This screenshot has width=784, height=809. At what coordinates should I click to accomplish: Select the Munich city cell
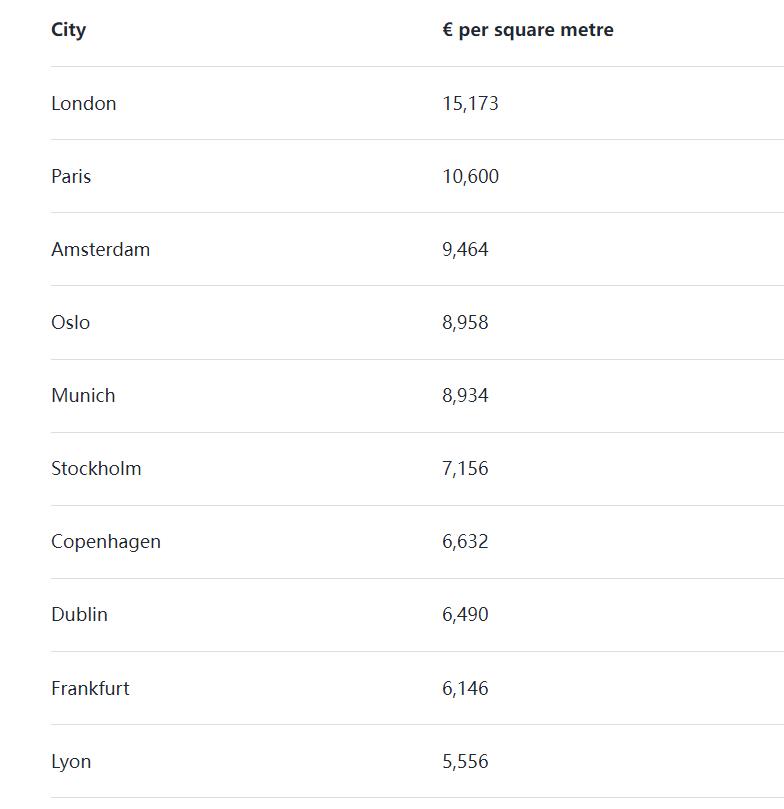tap(83, 396)
